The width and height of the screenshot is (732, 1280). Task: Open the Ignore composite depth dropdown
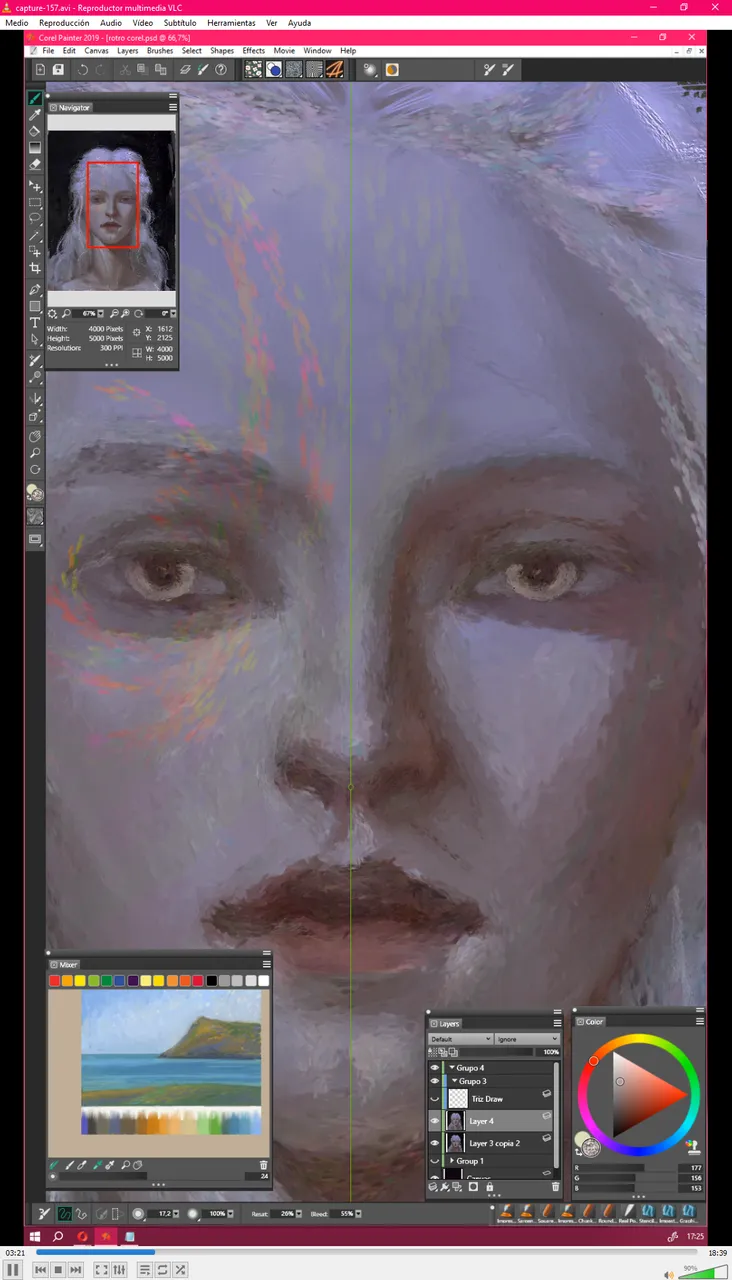tap(527, 1039)
